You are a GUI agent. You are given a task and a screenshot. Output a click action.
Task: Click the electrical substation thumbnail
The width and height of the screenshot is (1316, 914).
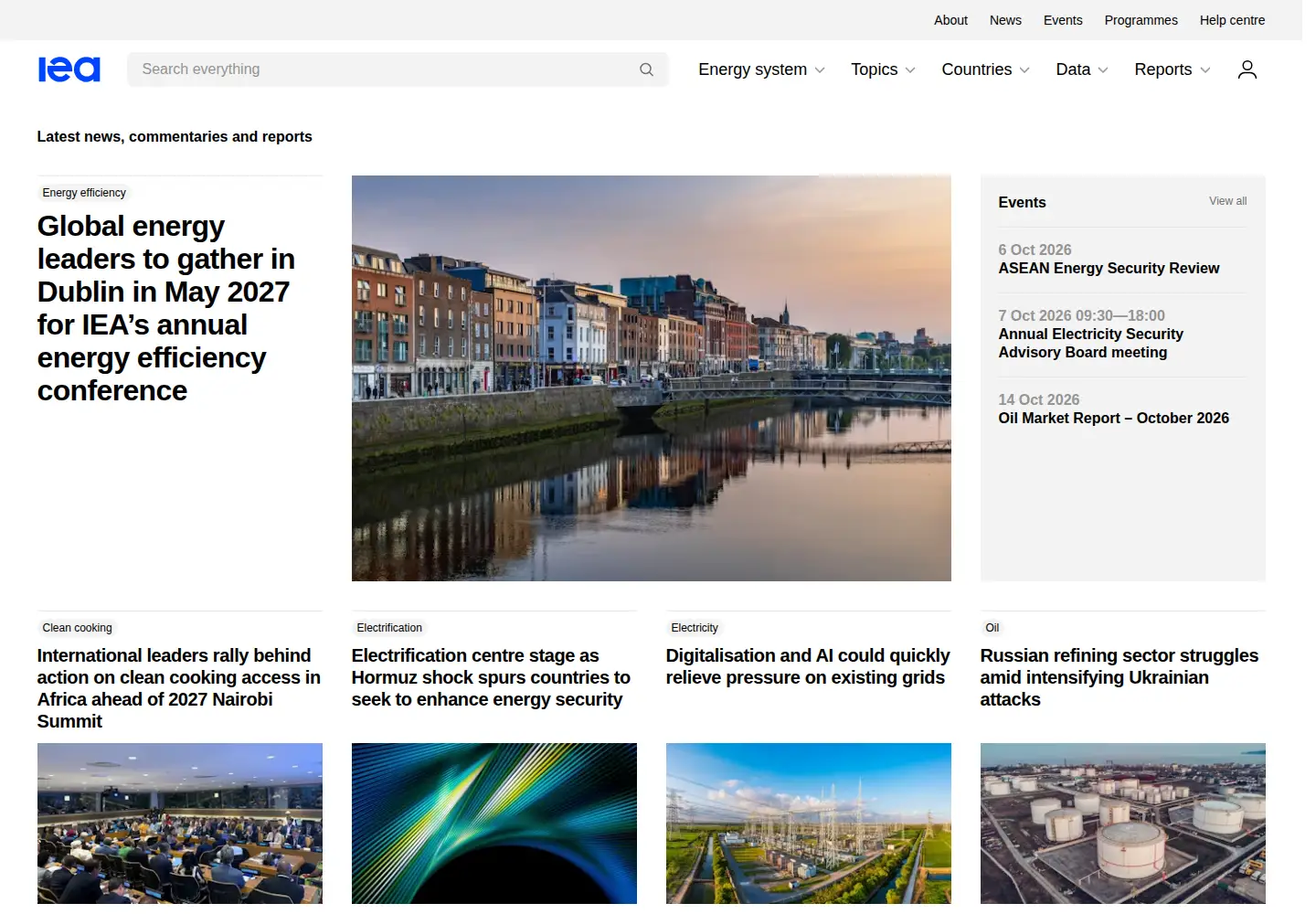pos(809,824)
